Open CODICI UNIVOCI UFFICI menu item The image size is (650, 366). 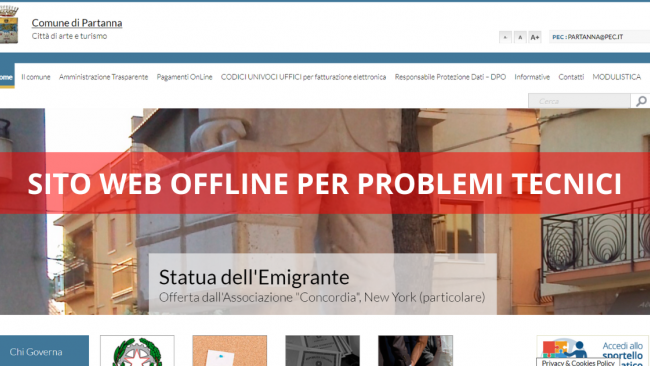[303, 77]
